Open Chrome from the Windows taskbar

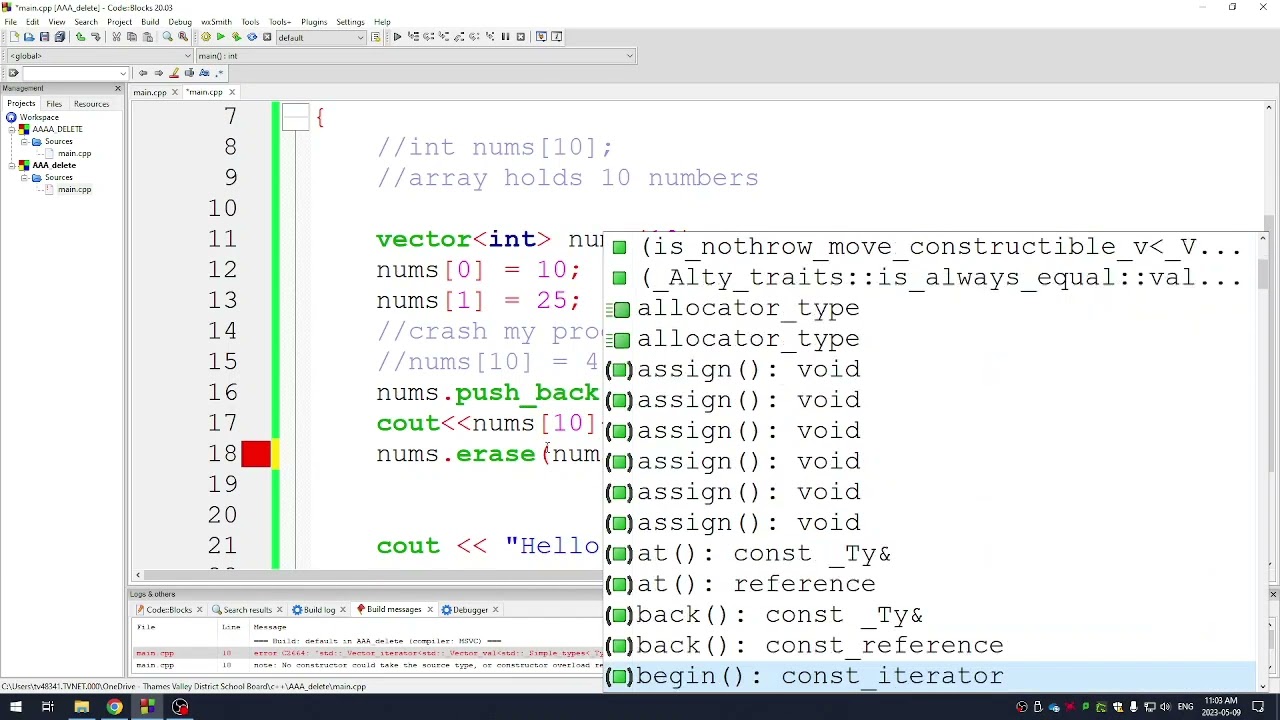[x=114, y=707]
